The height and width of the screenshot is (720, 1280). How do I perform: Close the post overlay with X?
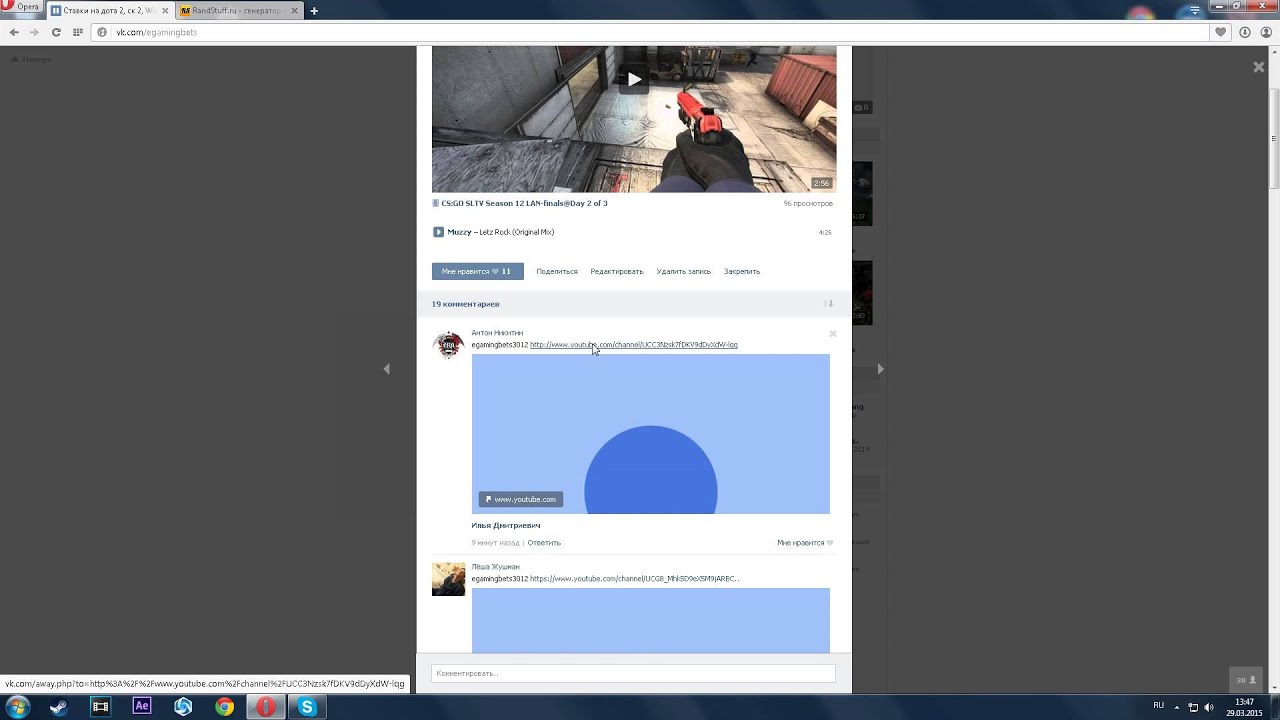[1259, 67]
